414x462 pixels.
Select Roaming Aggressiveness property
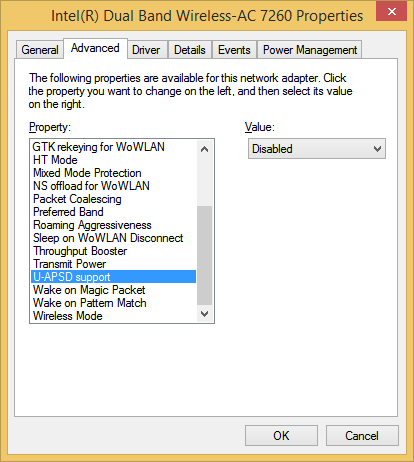click(113, 225)
